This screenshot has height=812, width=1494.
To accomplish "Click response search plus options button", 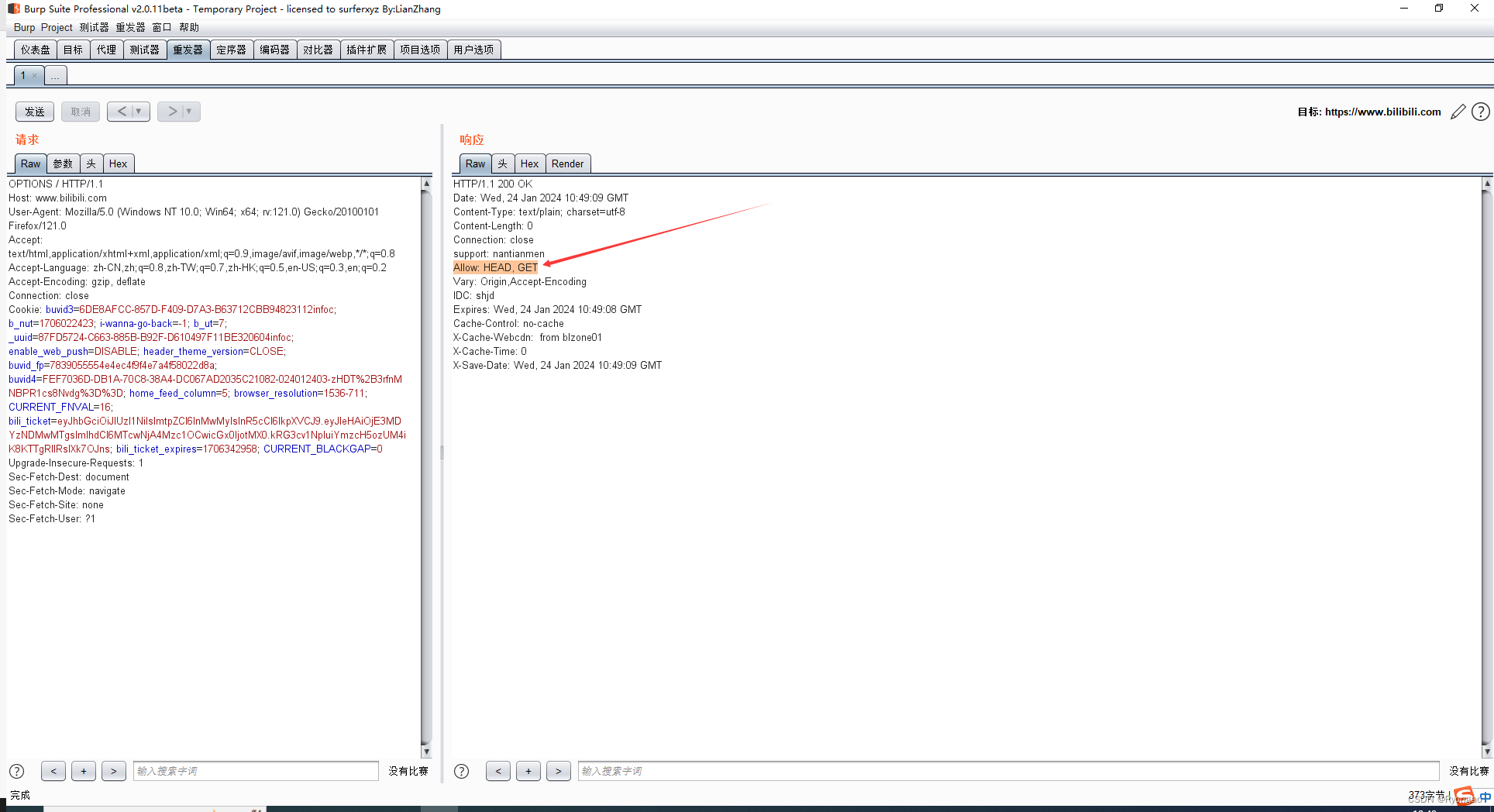I will click(x=528, y=771).
